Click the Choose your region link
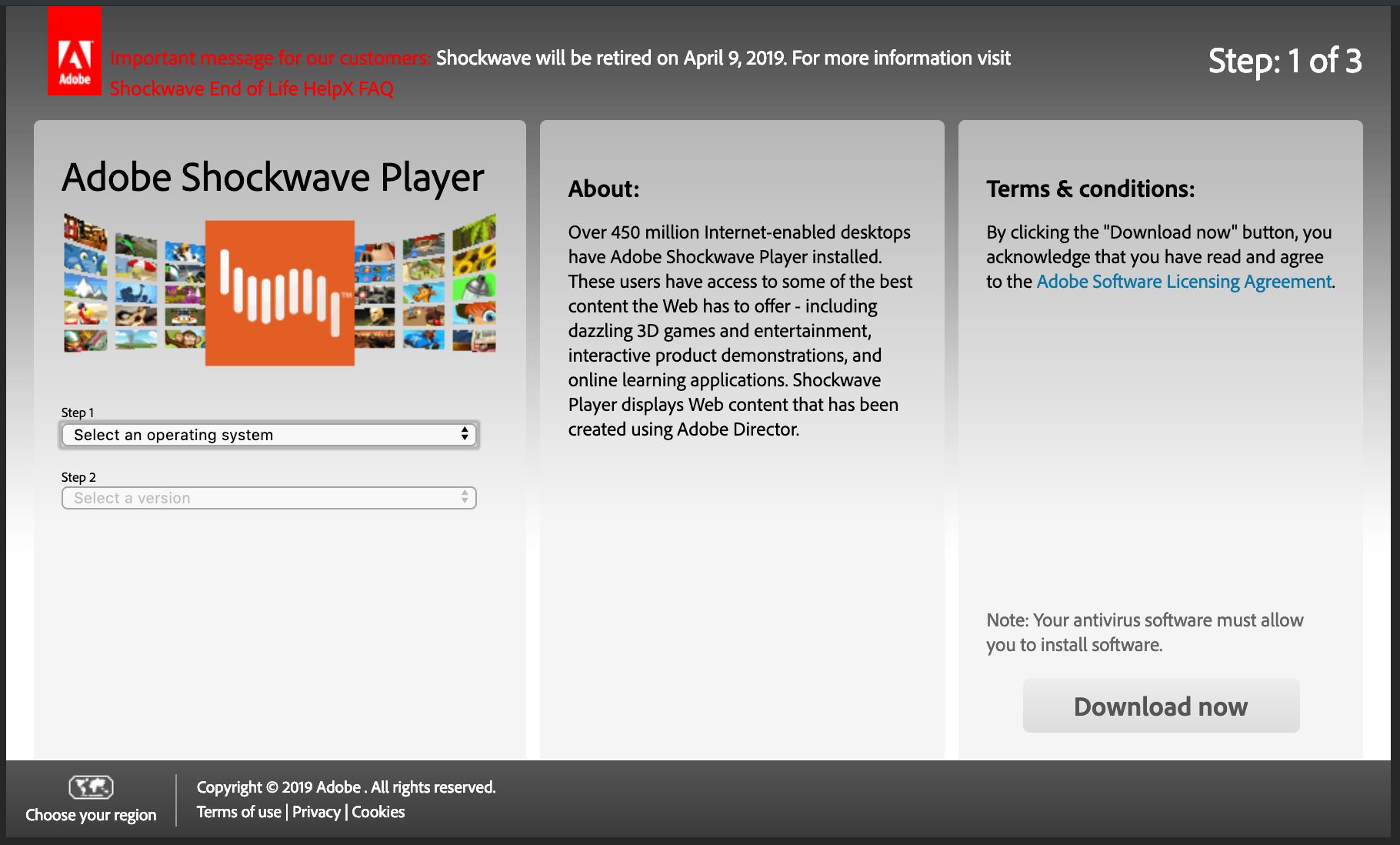Viewport: 1400px width, 845px height. [x=91, y=815]
